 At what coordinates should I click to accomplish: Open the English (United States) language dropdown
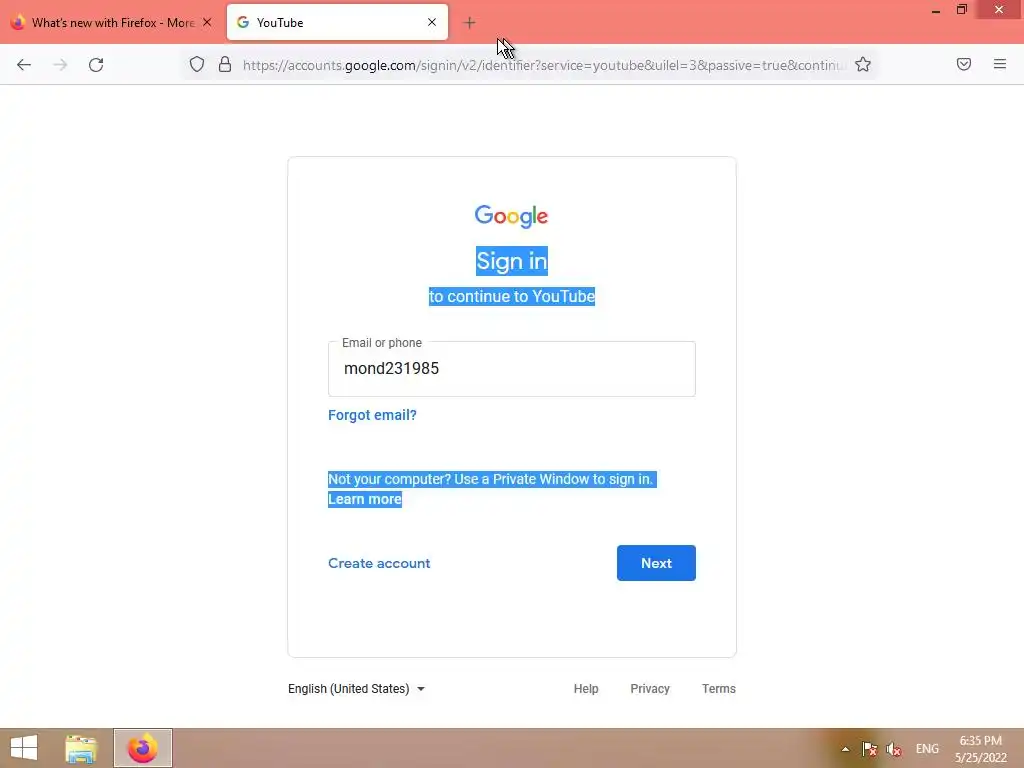click(x=357, y=689)
